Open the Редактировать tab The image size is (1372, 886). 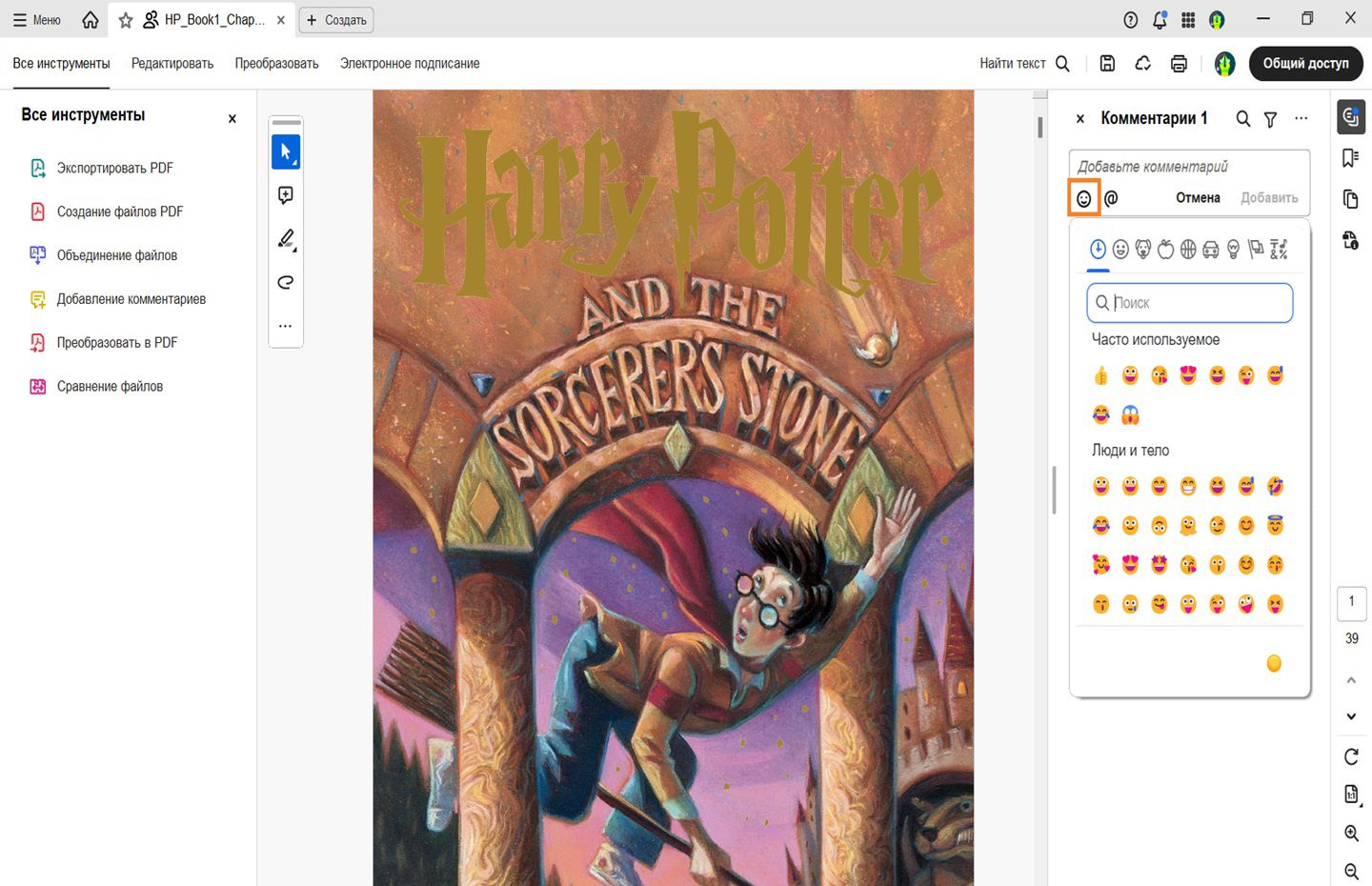pos(172,64)
